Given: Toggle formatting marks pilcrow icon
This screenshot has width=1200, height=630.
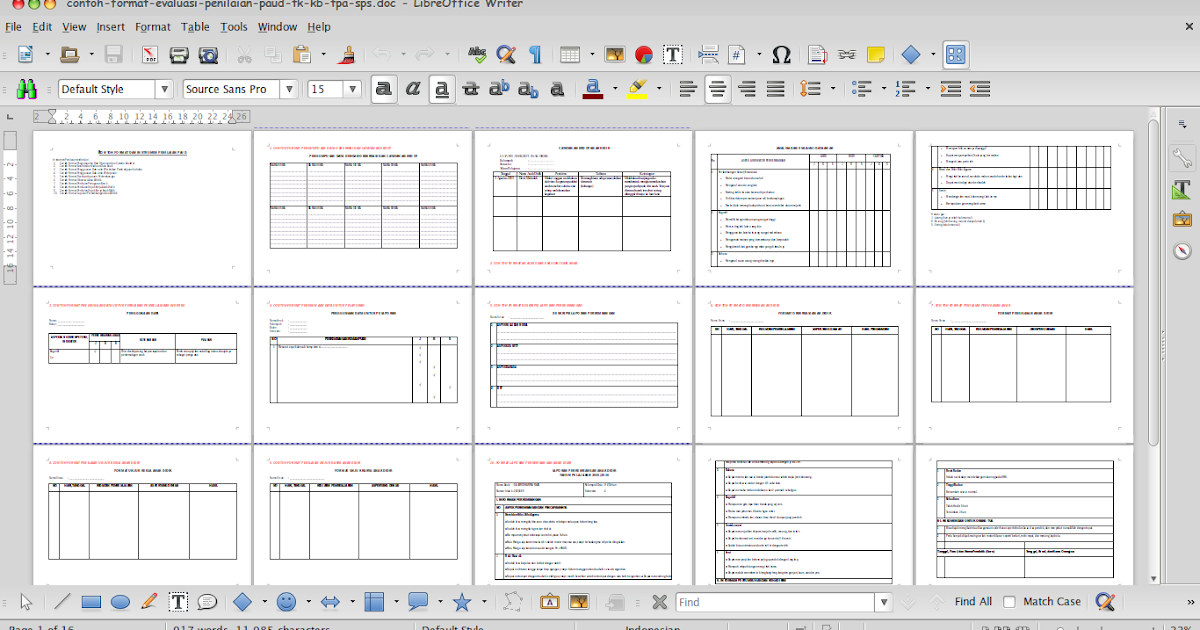Looking at the screenshot, I should pos(535,54).
